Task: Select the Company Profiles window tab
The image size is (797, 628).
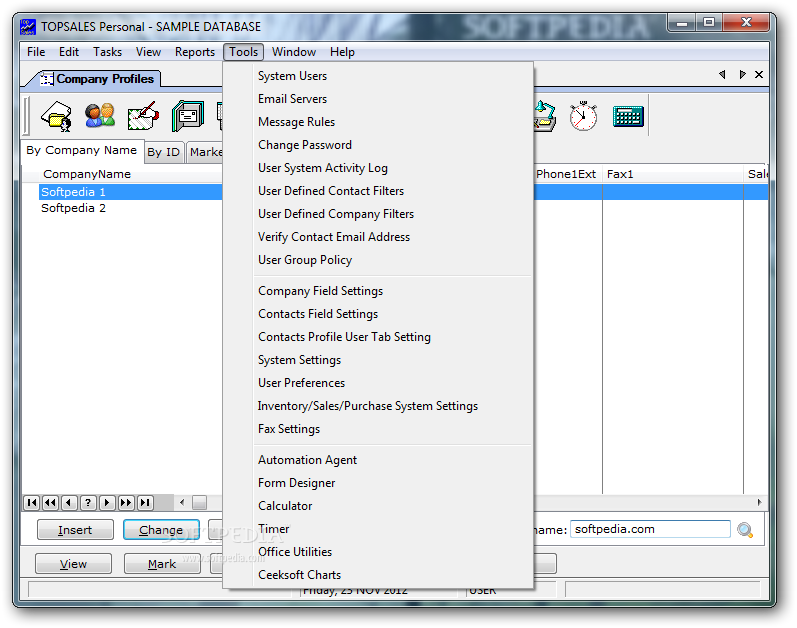Action: [x=98, y=79]
